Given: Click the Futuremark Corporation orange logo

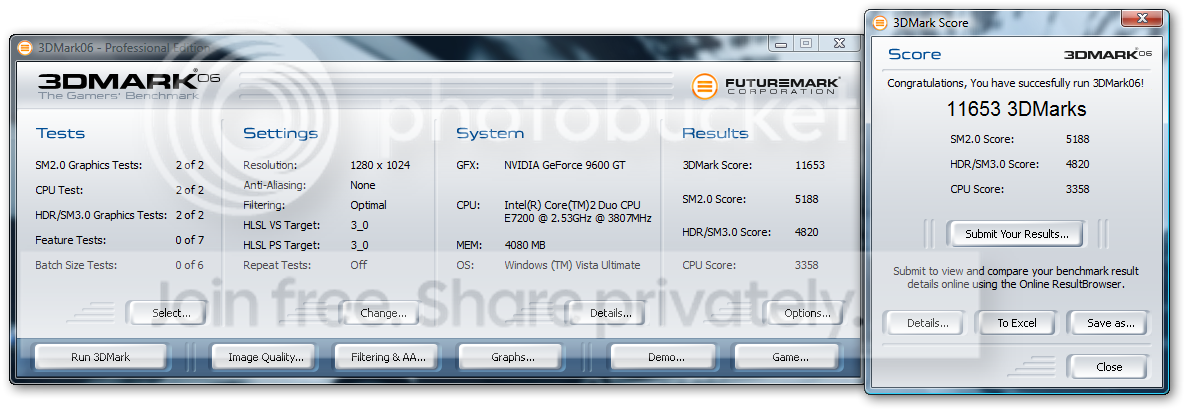Looking at the screenshot, I should tap(704, 86).
